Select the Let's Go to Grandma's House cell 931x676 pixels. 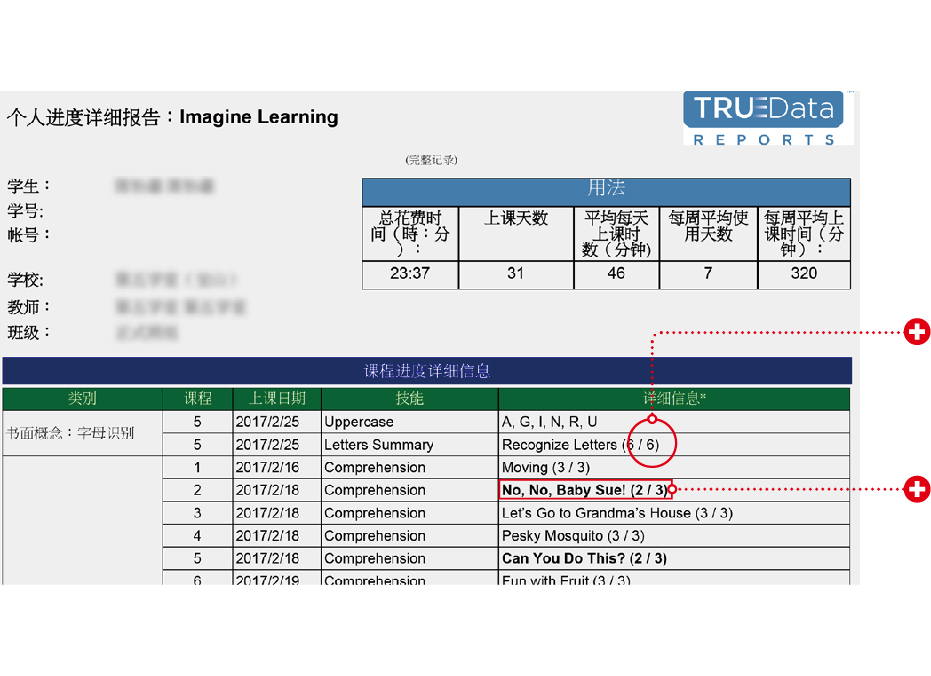coord(674,513)
